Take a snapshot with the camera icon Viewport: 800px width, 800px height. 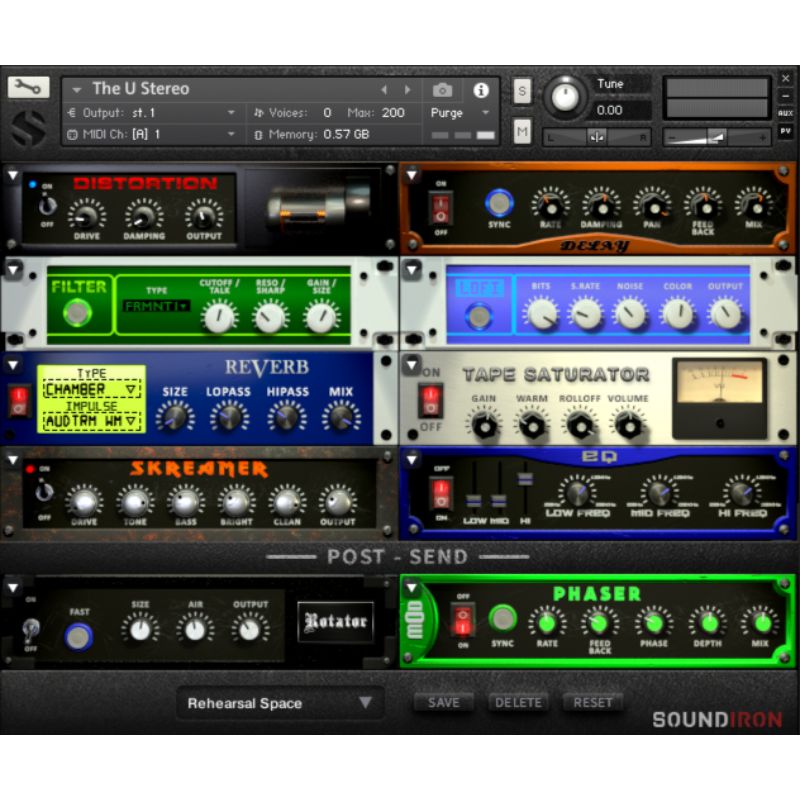pyautogui.click(x=442, y=90)
